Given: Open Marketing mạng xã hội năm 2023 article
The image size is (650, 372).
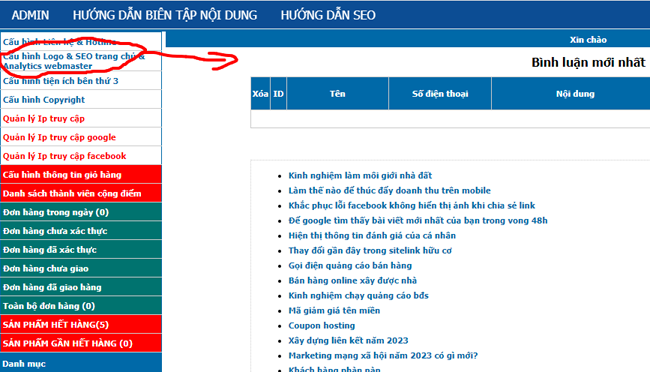Looking at the screenshot, I should [383, 355].
